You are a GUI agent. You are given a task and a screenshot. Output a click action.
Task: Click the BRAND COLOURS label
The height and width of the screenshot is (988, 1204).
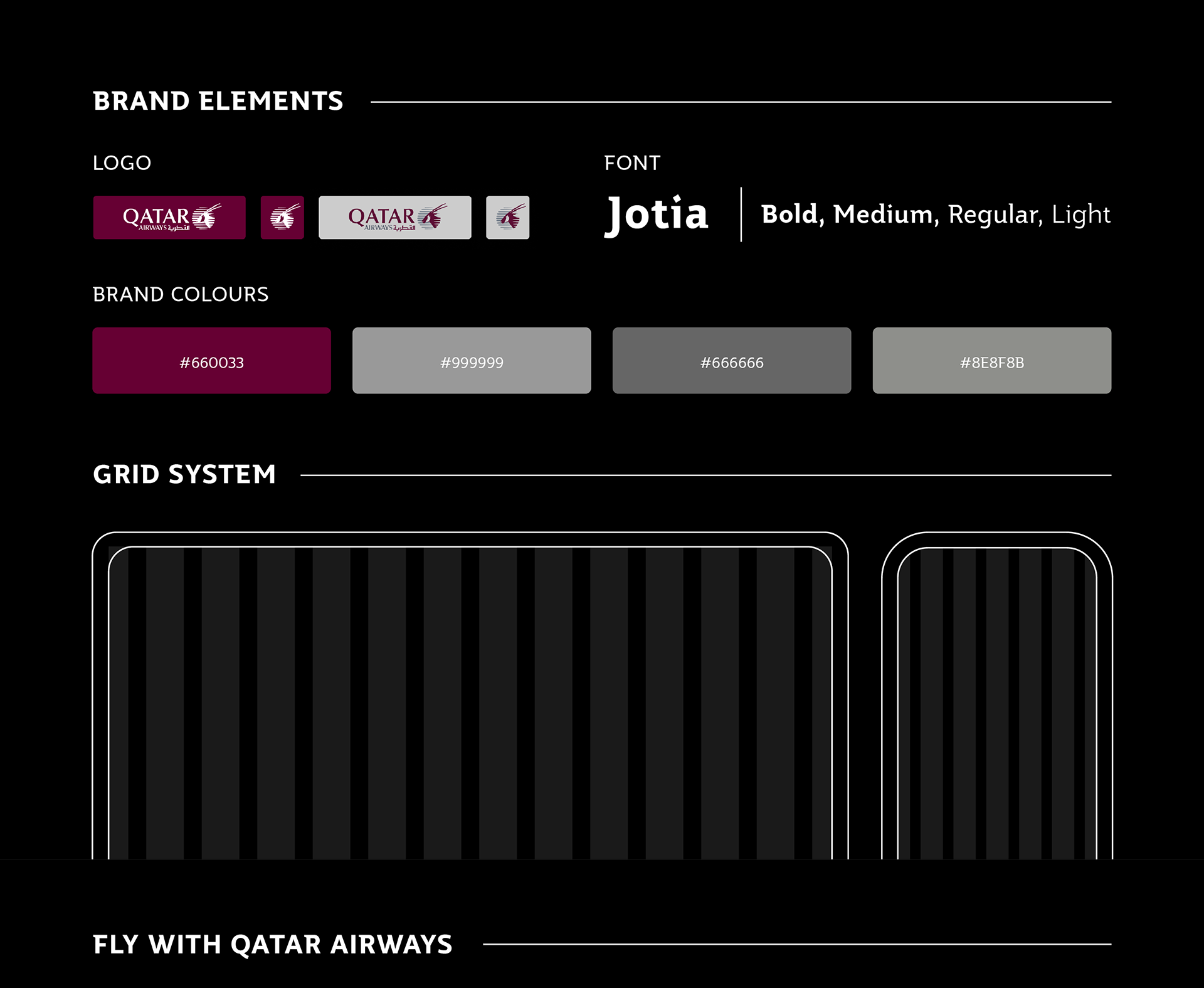[x=181, y=294]
